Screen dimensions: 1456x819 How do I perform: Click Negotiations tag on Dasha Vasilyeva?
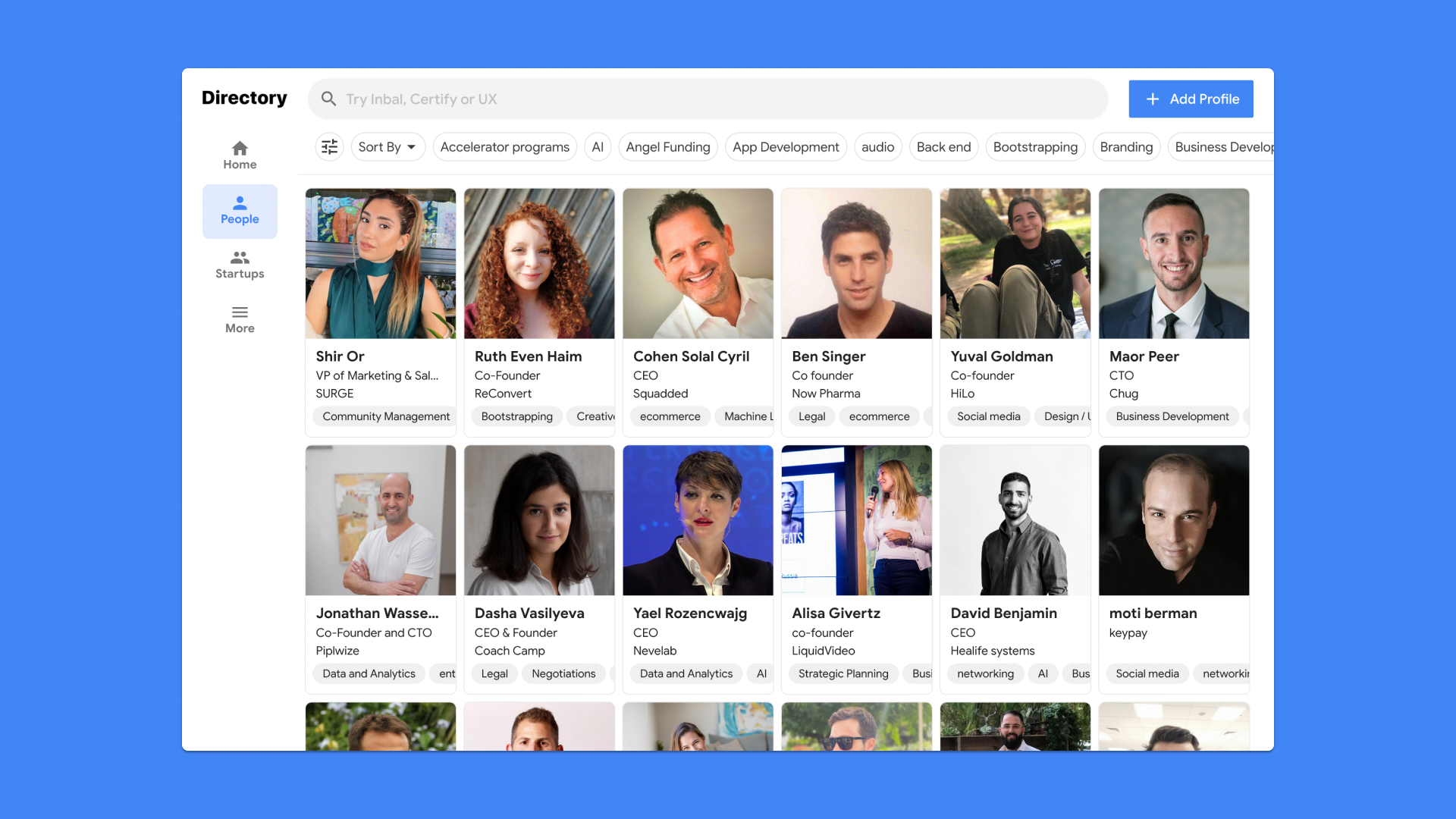pos(563,673)
